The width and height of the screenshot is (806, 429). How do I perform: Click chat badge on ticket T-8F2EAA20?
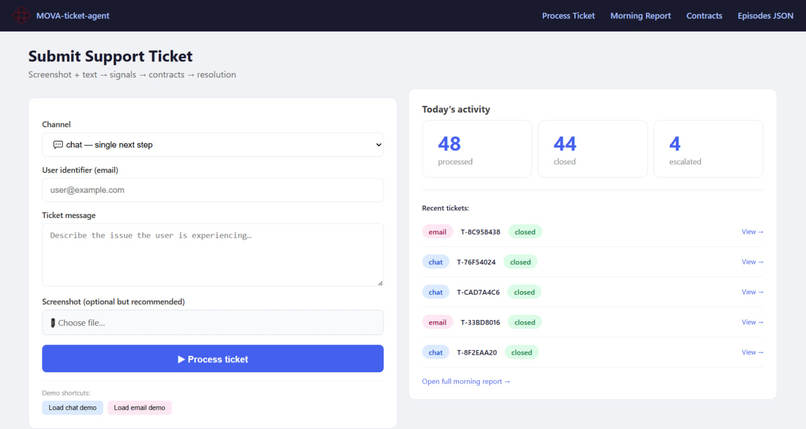(x=435, y=352)
